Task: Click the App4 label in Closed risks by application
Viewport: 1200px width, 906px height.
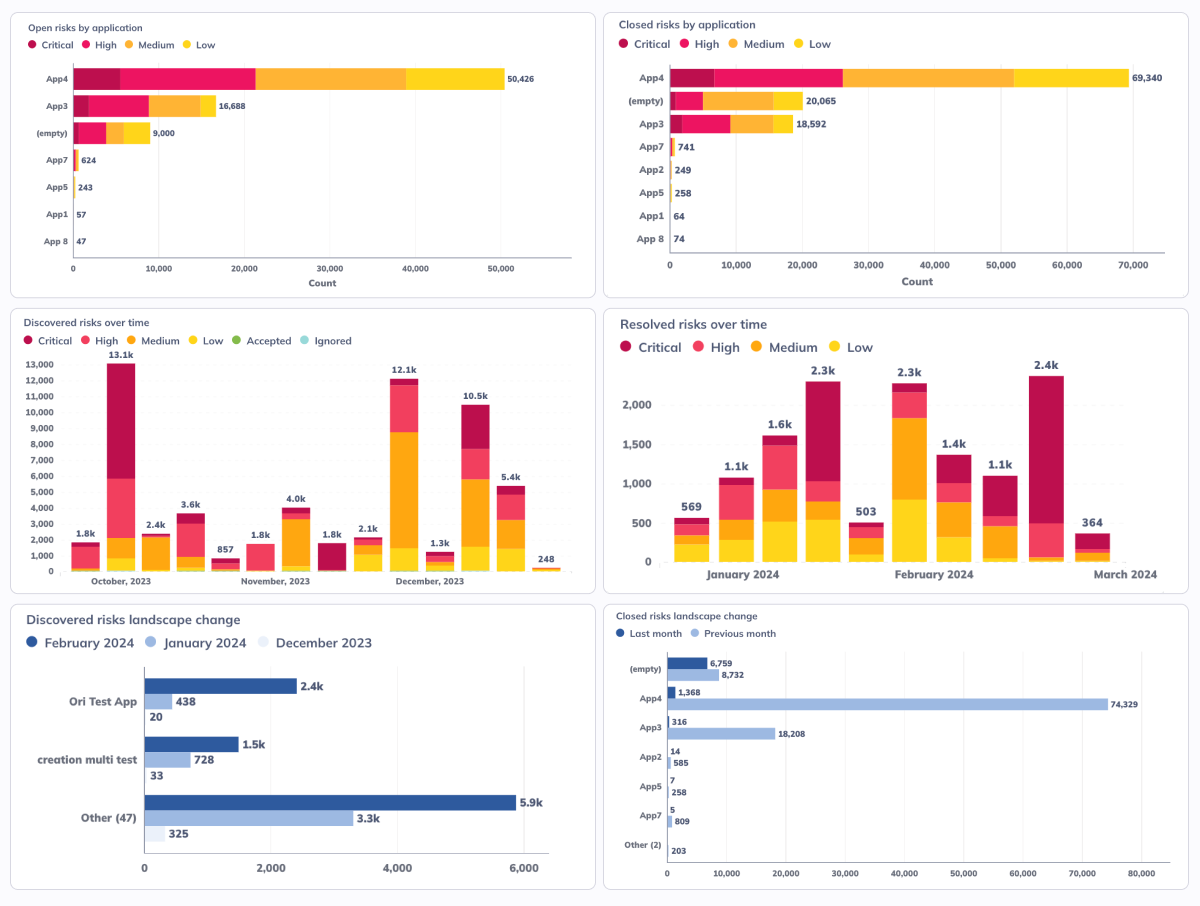Action: (650, 77)
